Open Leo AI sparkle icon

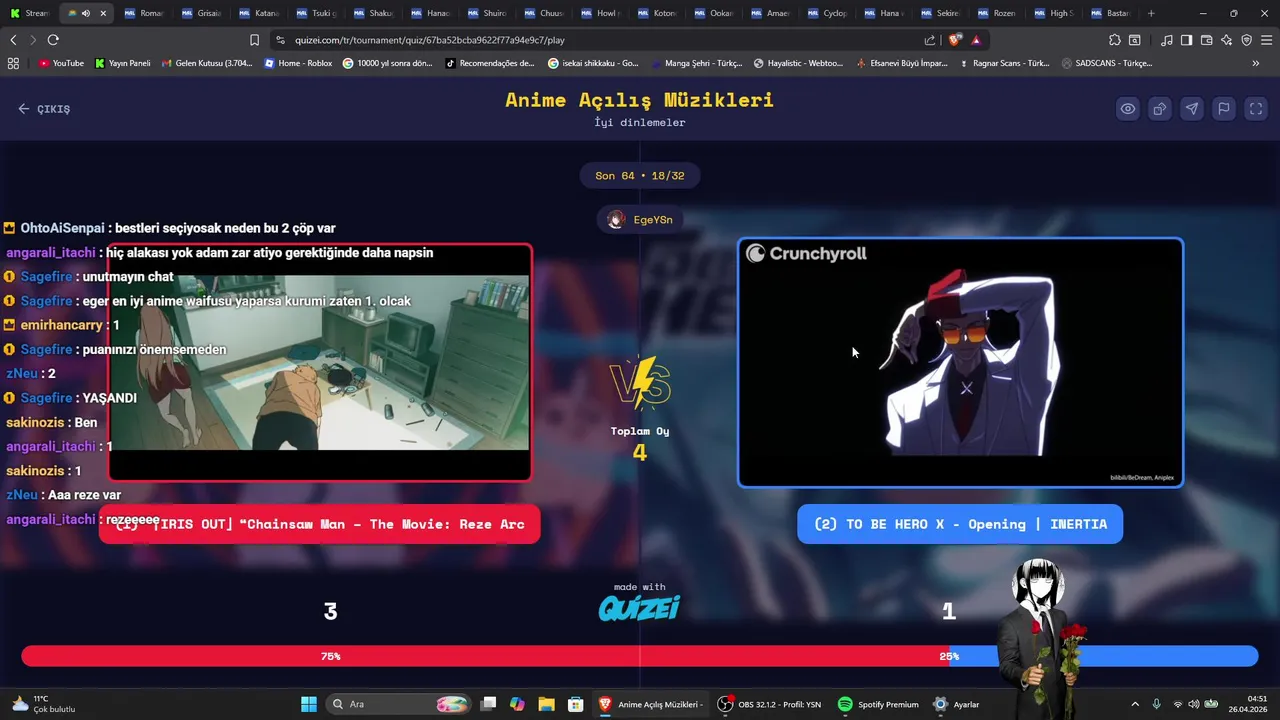[1226, 40]
